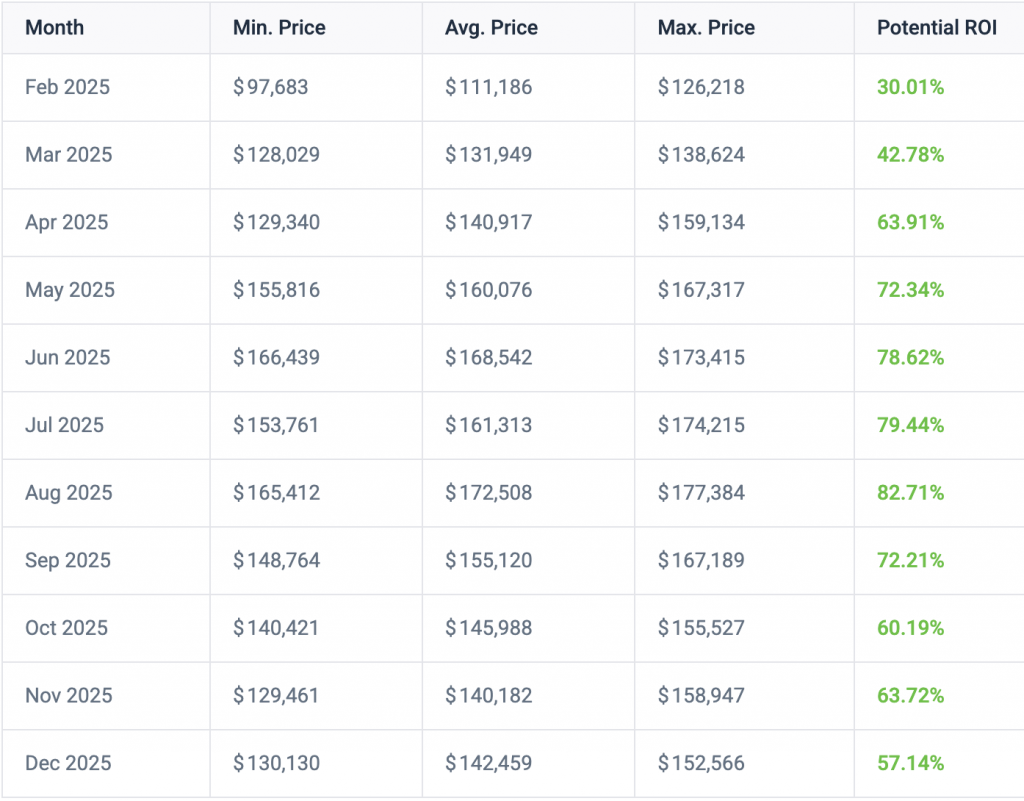Click the $173,415 maximum price value
Viewport: 1024px width, 801px height.
click(701, 357)
